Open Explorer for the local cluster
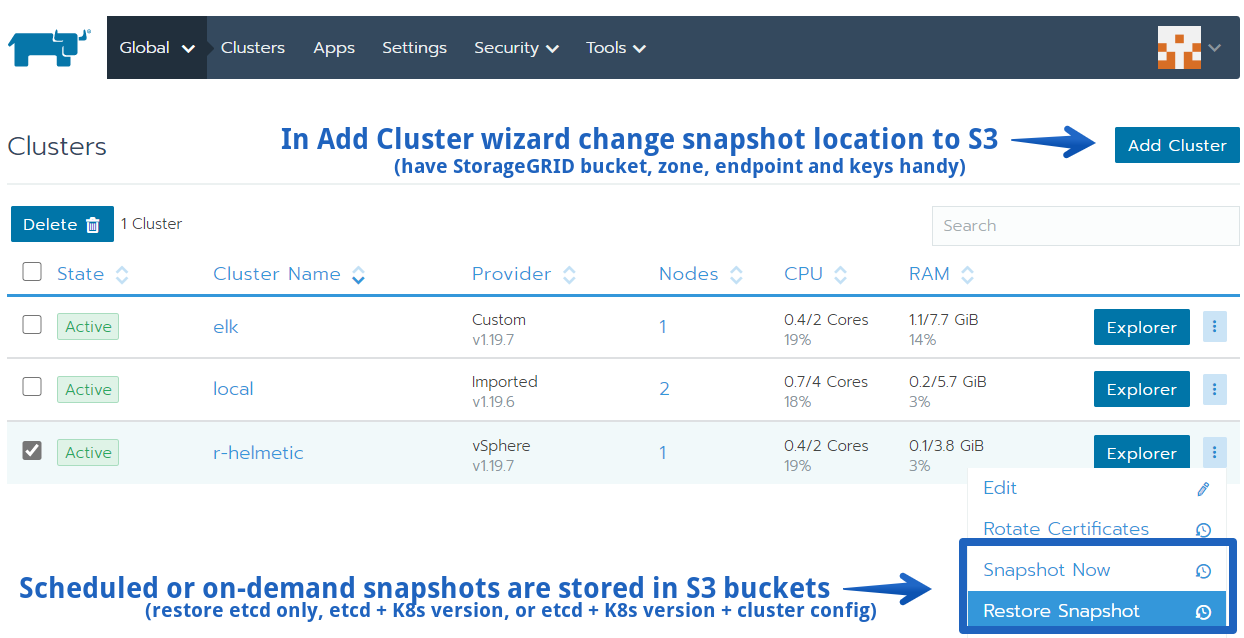Screen dimensions: 1244x638 pos(1142,389)
